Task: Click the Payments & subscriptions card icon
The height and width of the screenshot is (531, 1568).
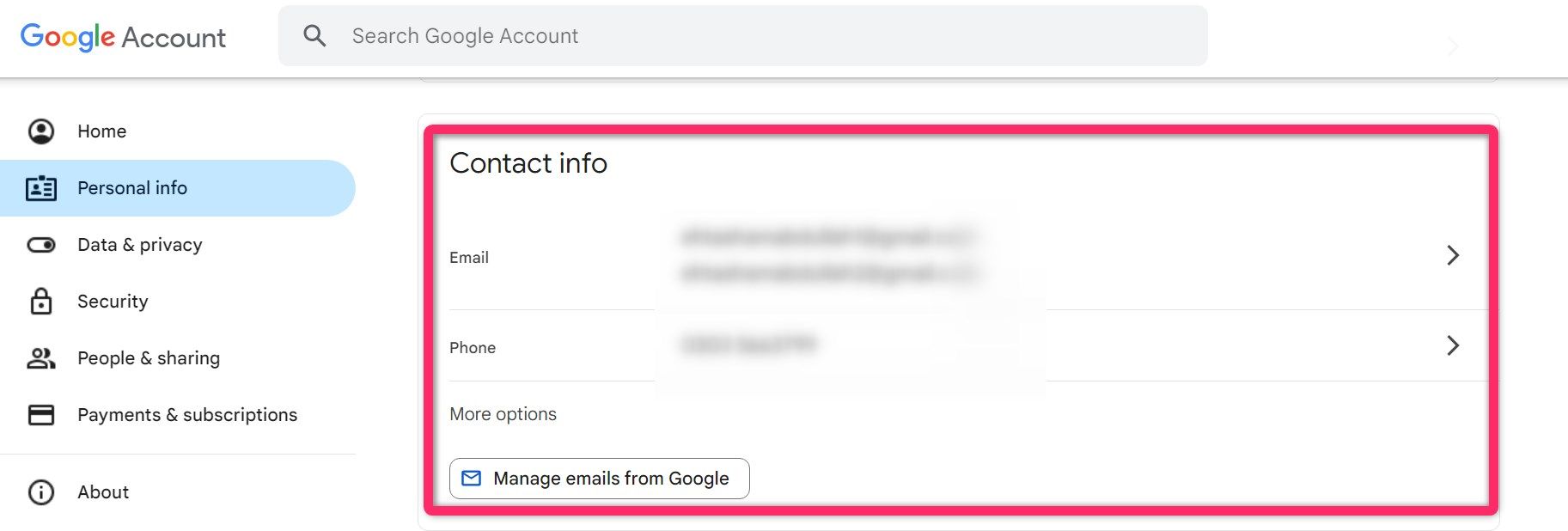Action: (40, 414)
